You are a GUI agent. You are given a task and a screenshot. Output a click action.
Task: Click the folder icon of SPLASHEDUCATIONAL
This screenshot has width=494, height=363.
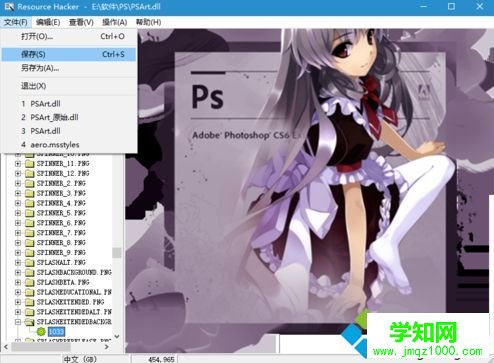click(x=30, y=292)
